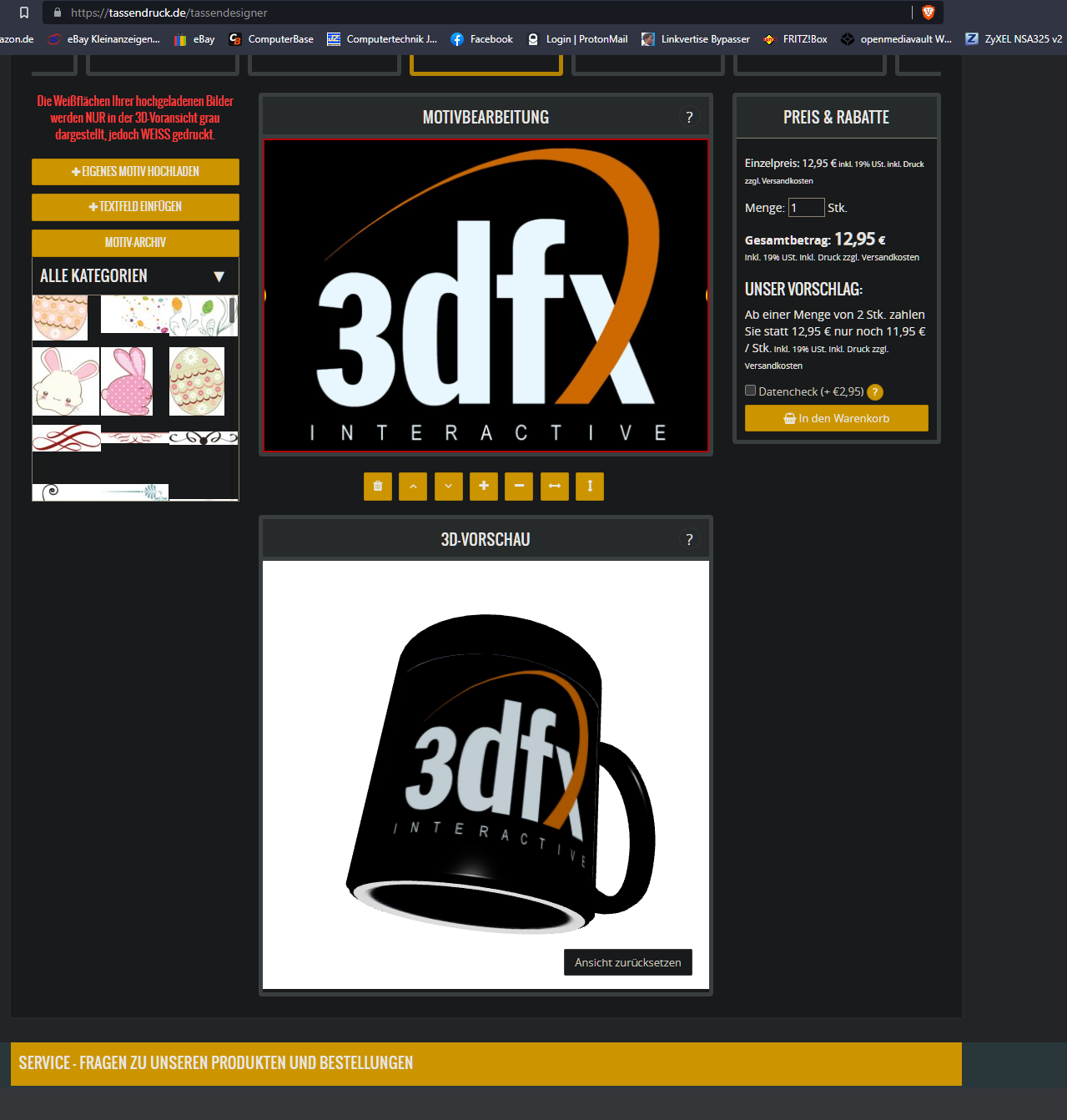This screenshot has height=1120, width=1067.
Task: Click Ansicht zurücksetzen button
Action: [627, 962]
